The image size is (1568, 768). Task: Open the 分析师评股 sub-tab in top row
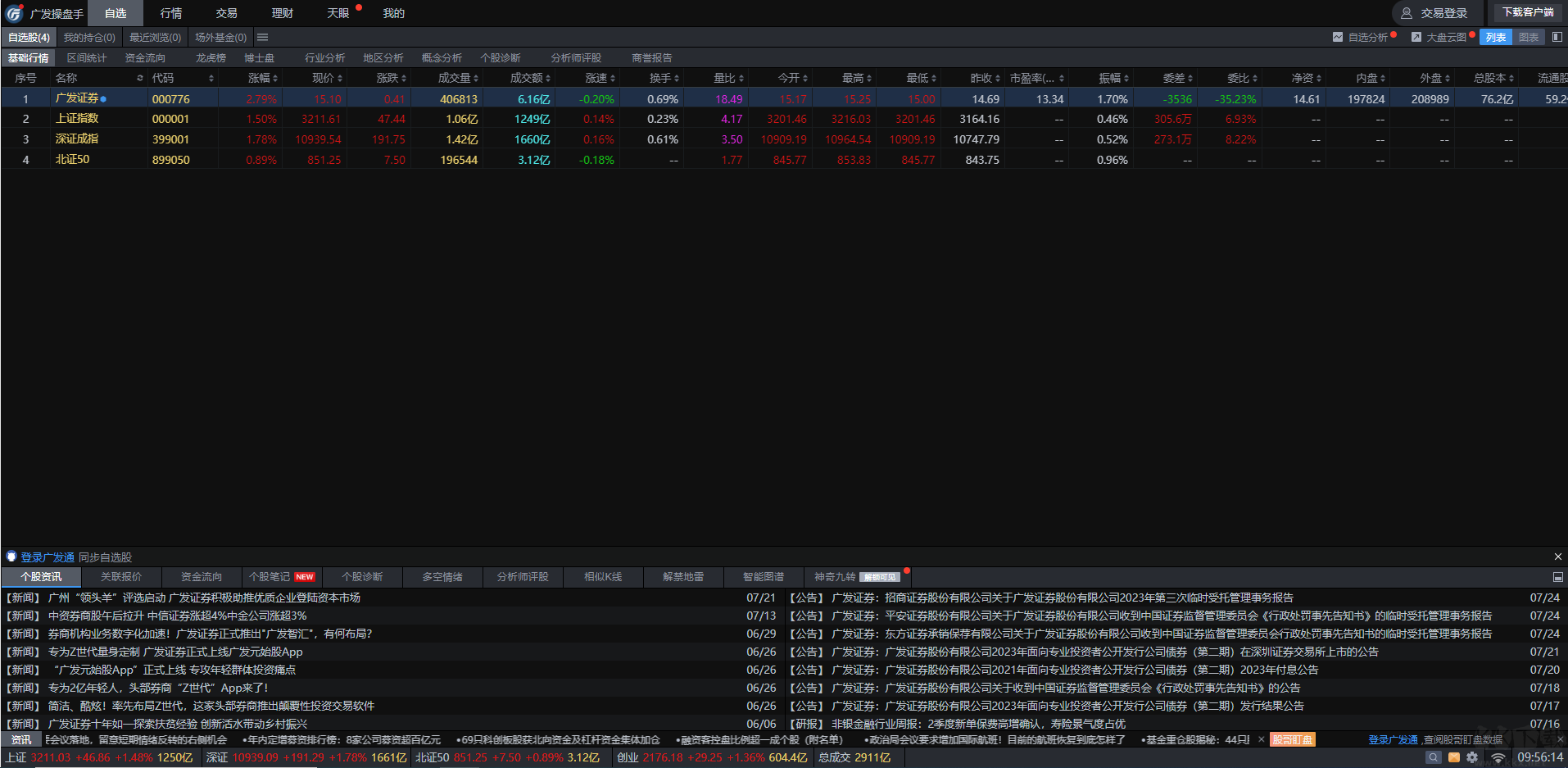(576, 58)
